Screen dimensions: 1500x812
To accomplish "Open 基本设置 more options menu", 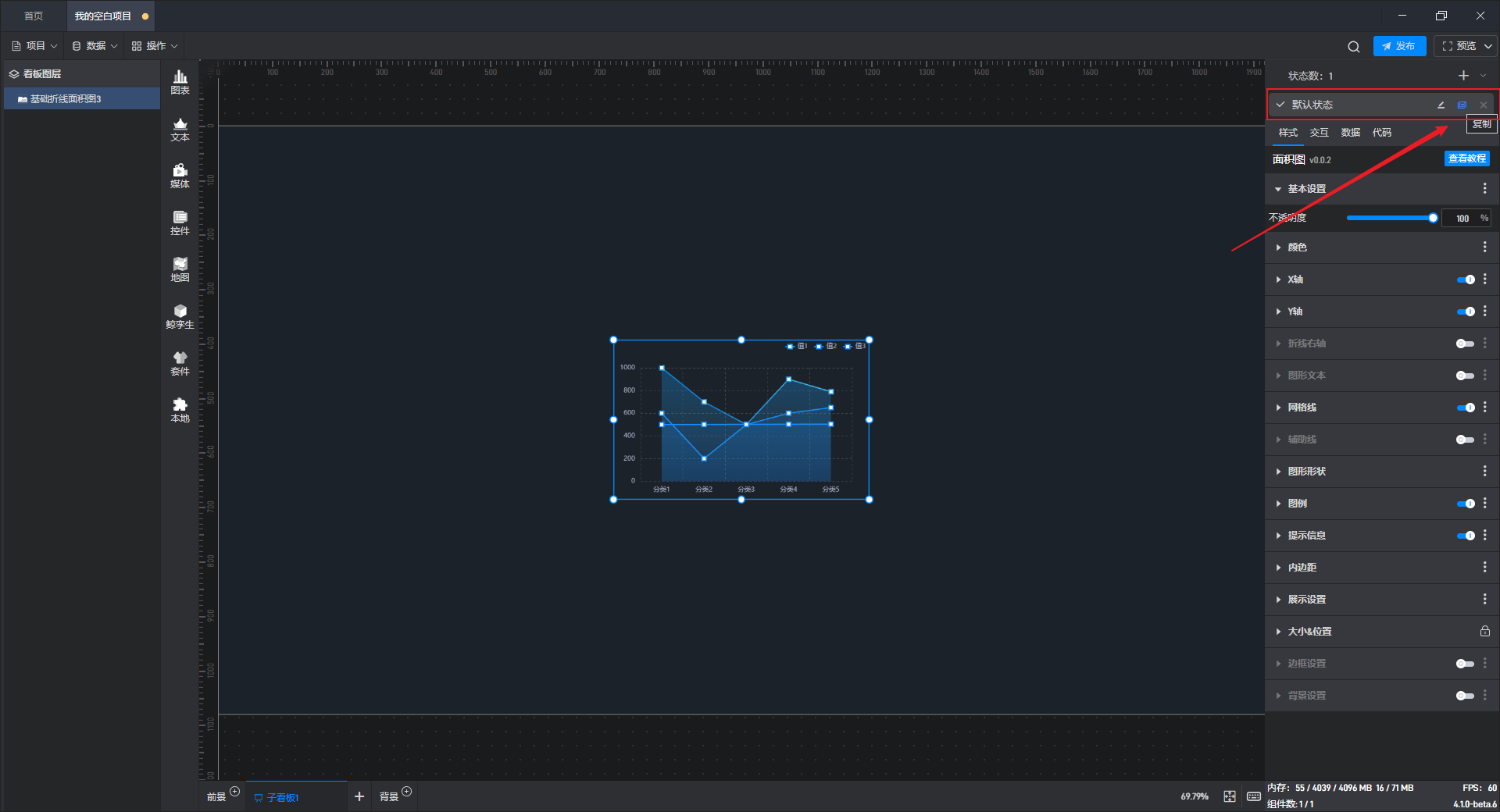I will tap(1484, 189).
